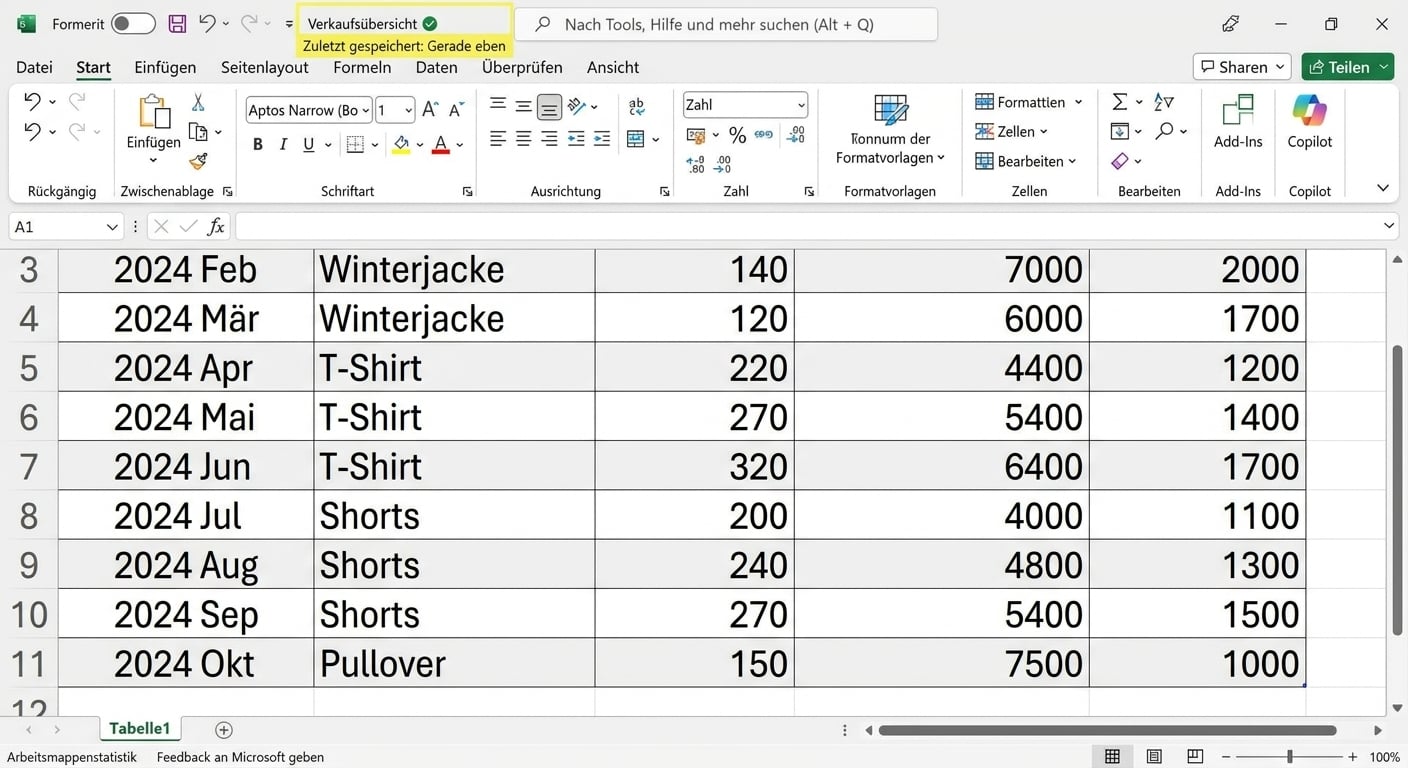Image resolution: width=1408 pixels, height=768 pixels.
Task: Click the wrap text icon
Action: (x=637, y=106)
